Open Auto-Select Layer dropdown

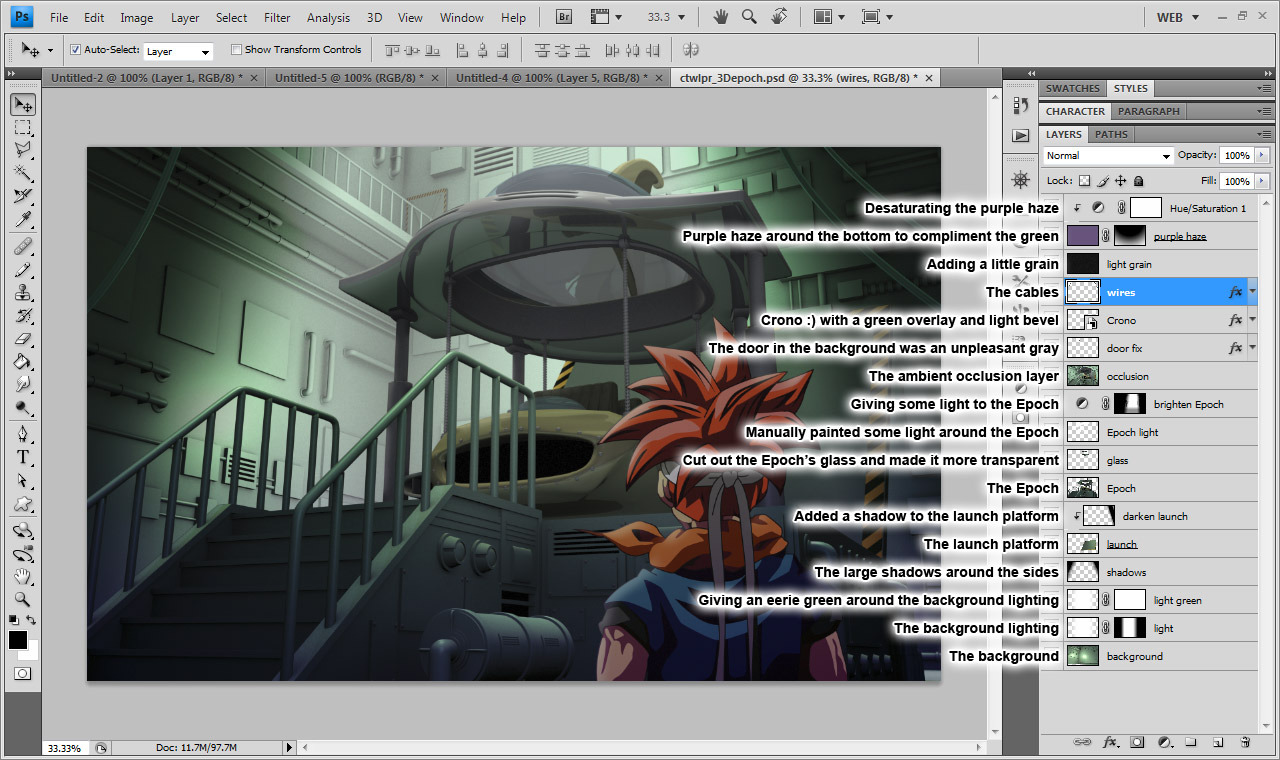point(178,51)
